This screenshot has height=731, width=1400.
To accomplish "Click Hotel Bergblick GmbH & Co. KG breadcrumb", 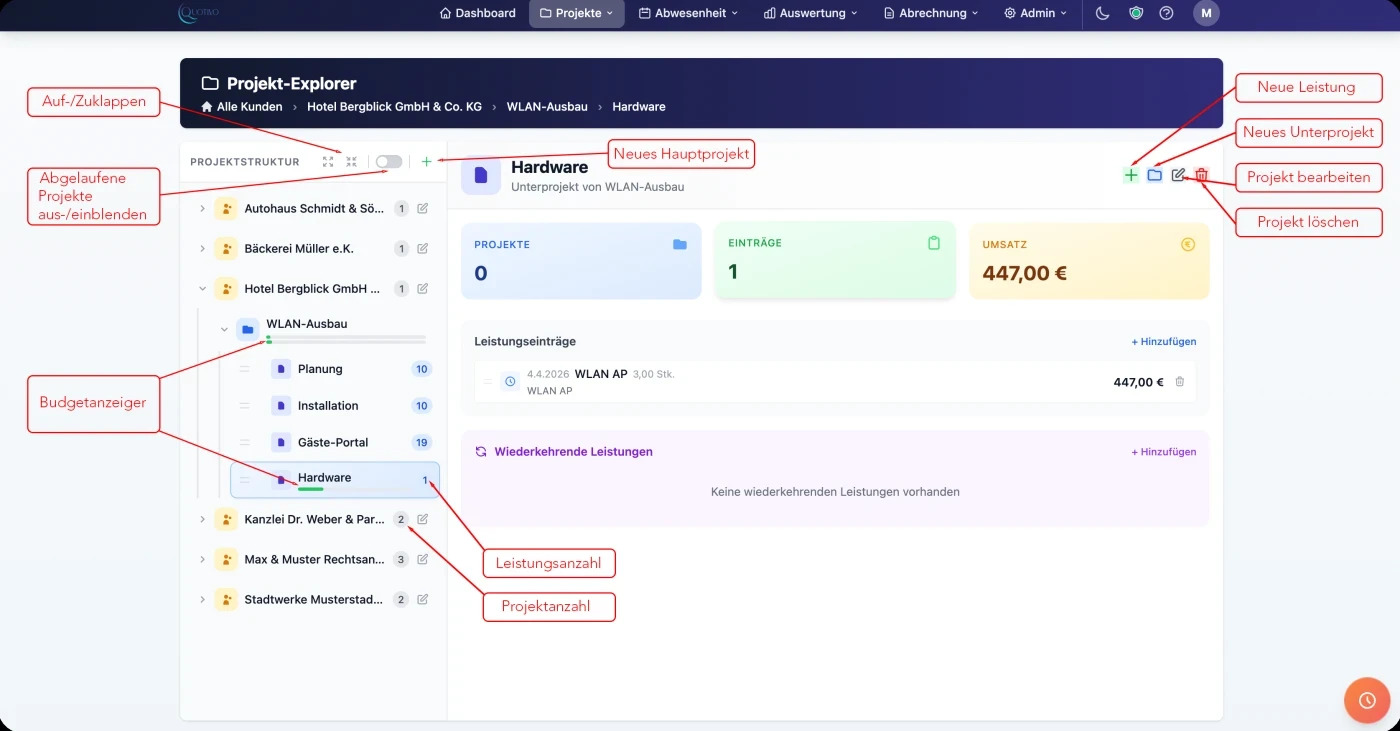I will [392, 106].
